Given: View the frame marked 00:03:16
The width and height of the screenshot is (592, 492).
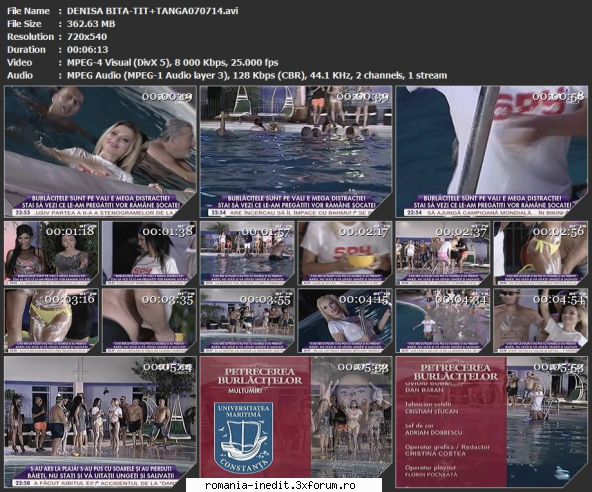Looking at the screenshot, I should [51, 321].
